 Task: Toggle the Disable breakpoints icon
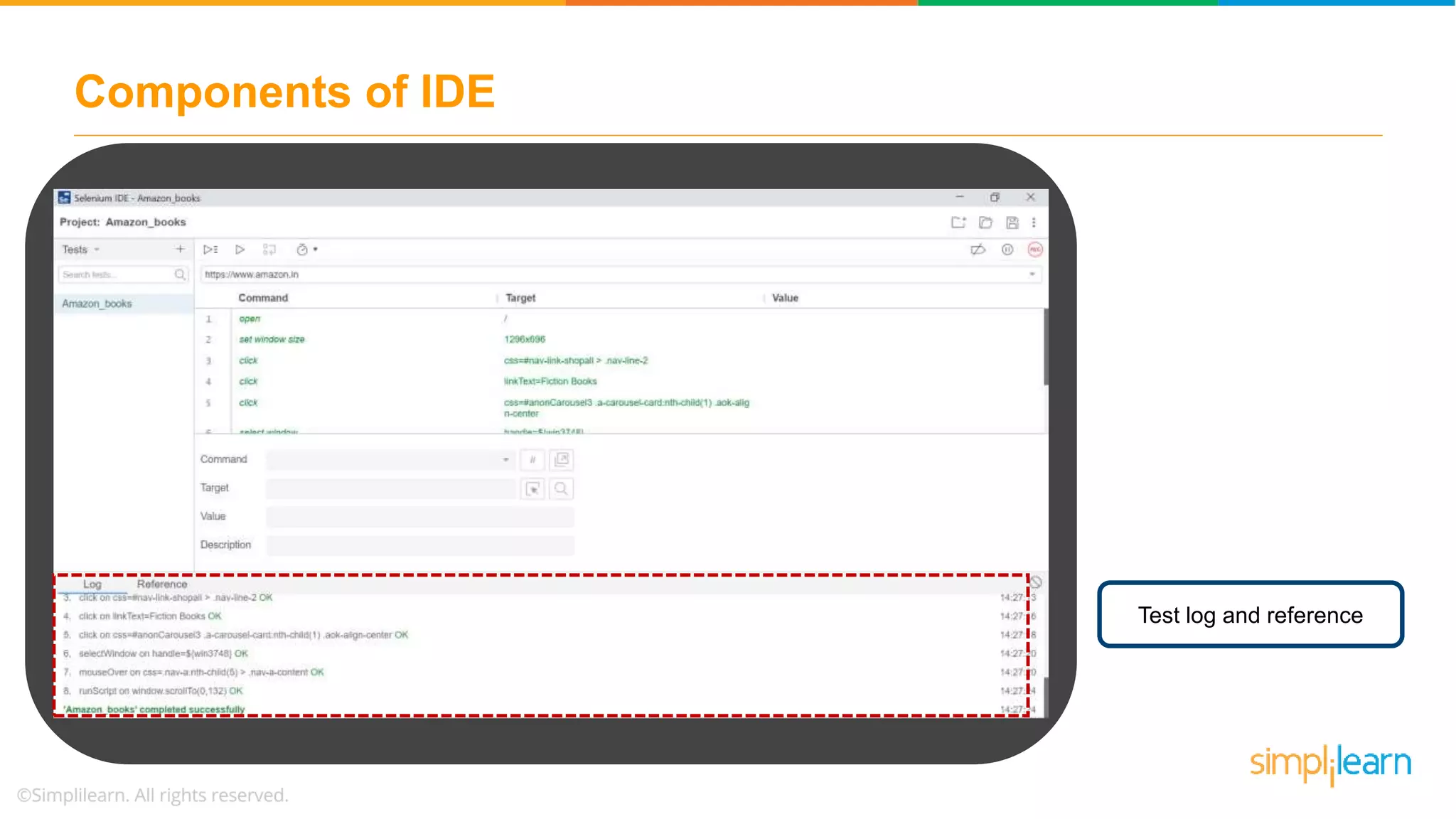coord(978,250)
